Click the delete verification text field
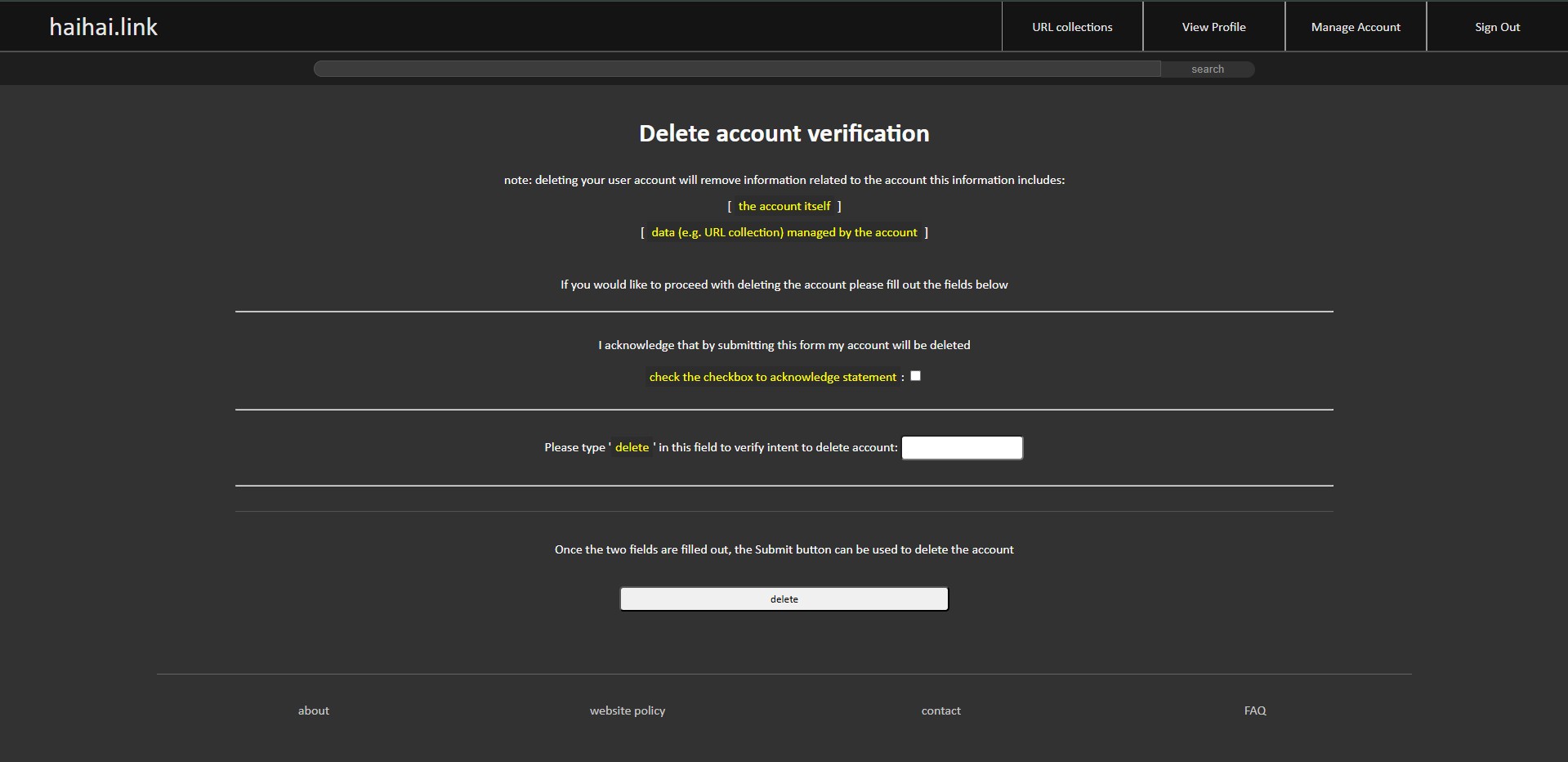The image size is (1568, 762). (962, 448)
